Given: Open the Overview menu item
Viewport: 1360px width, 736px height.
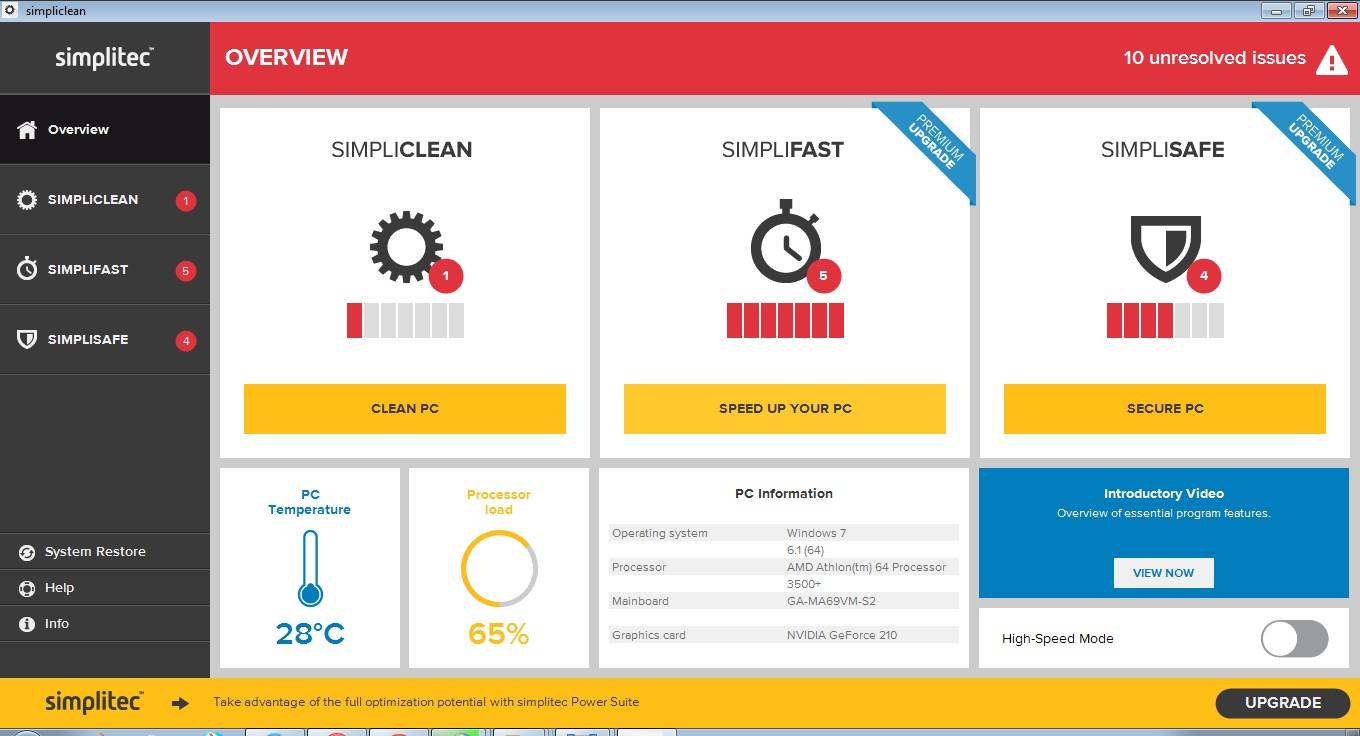Looking at the screenshot, I should pos(105,129).
